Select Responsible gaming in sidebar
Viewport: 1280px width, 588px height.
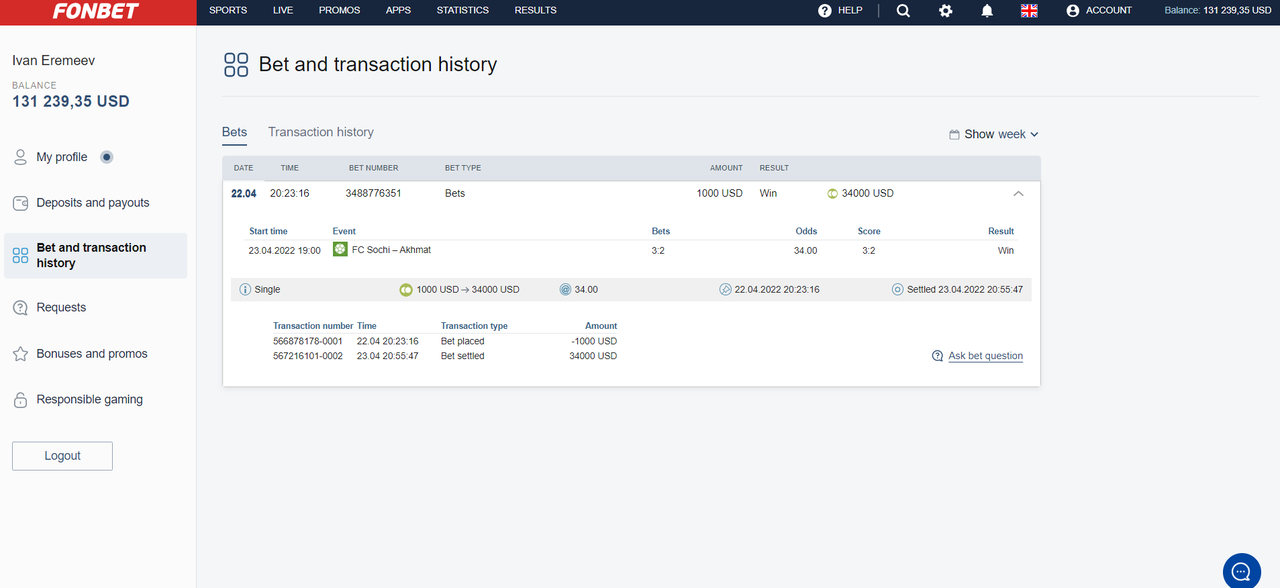tap(89, 400)
